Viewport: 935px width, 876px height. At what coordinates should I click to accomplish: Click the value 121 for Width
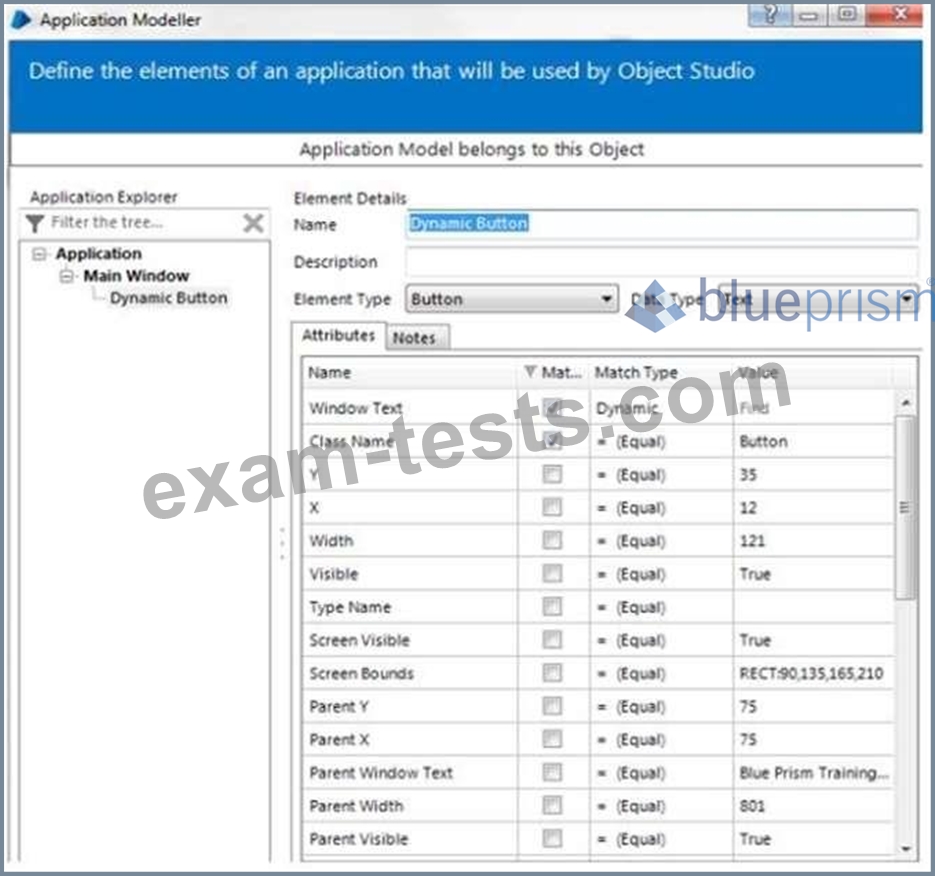pos(752,541)
